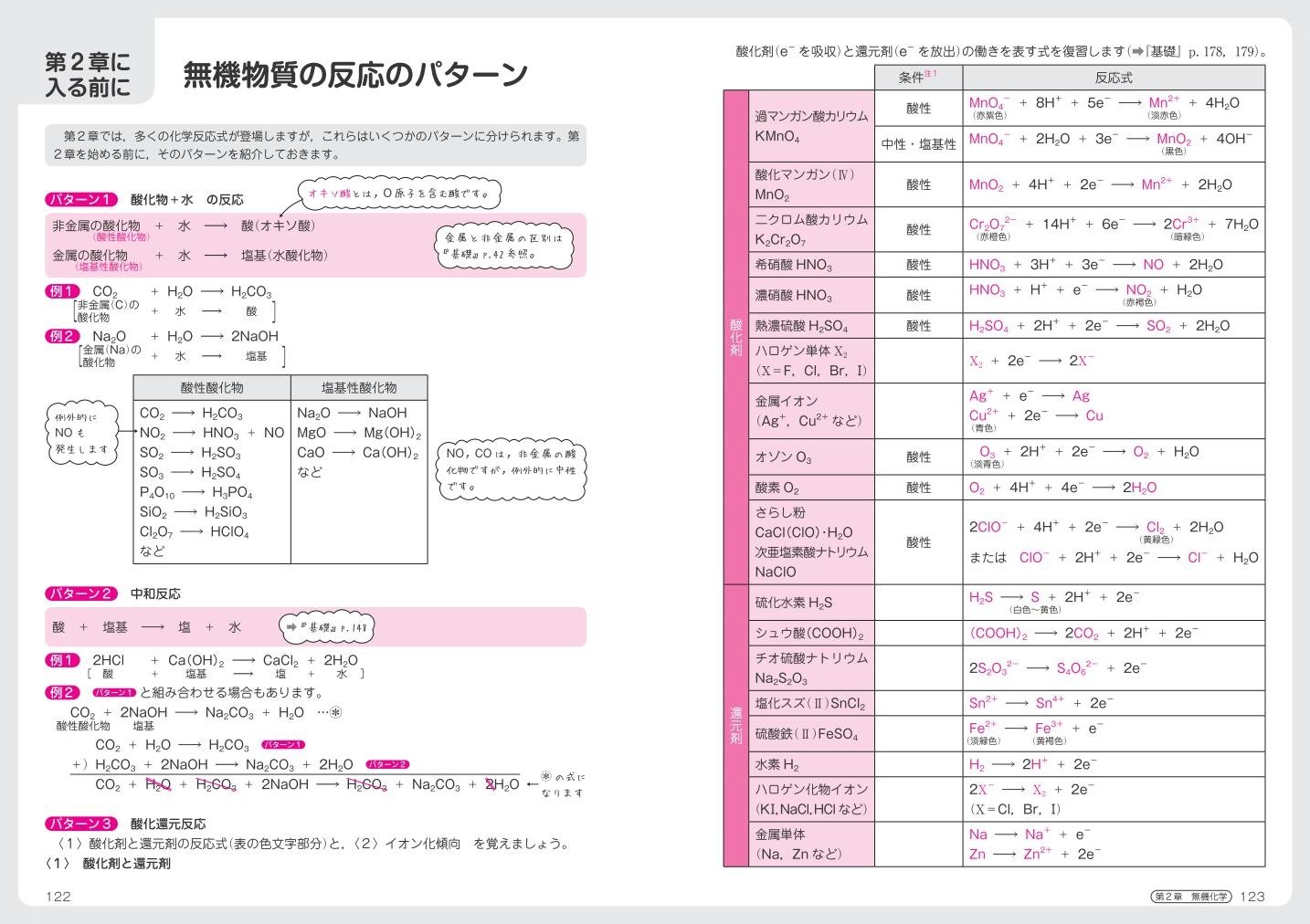1310x924 pixels.
Task: Click the 例外的にNOも発生します bubble
Action: [x=80, y=432]
